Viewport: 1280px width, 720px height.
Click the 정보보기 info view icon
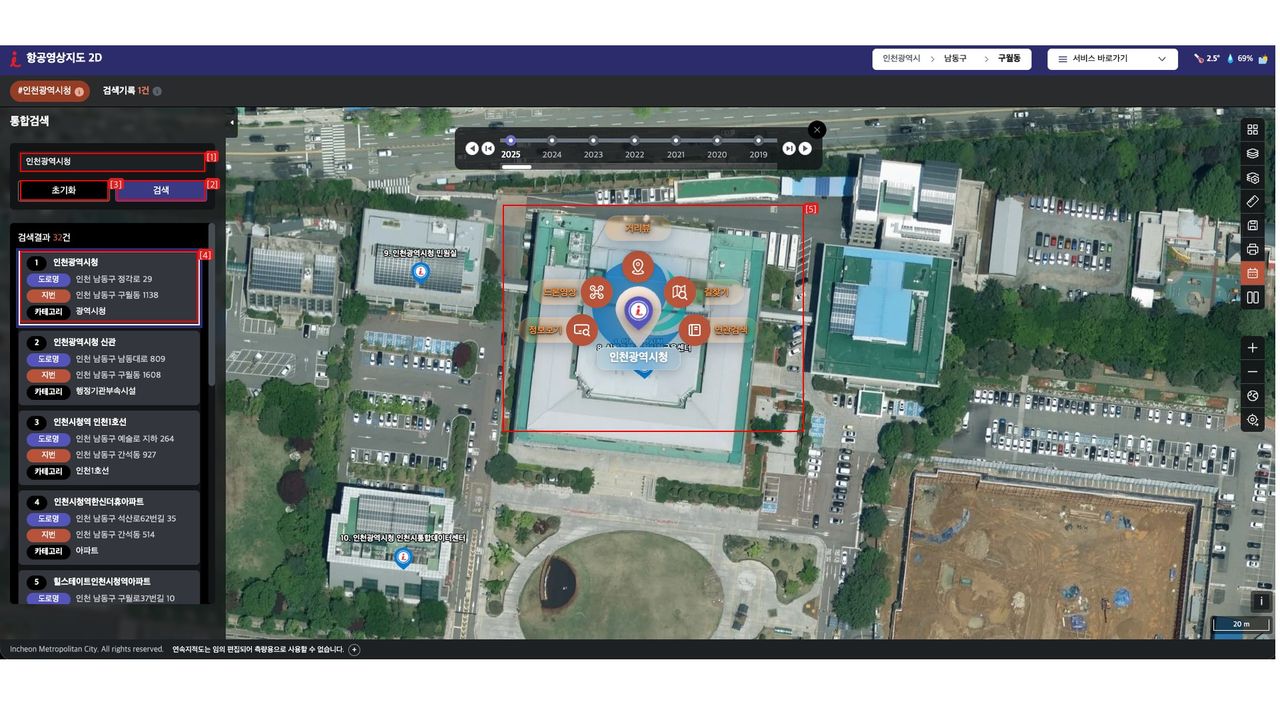coord(582,329)
